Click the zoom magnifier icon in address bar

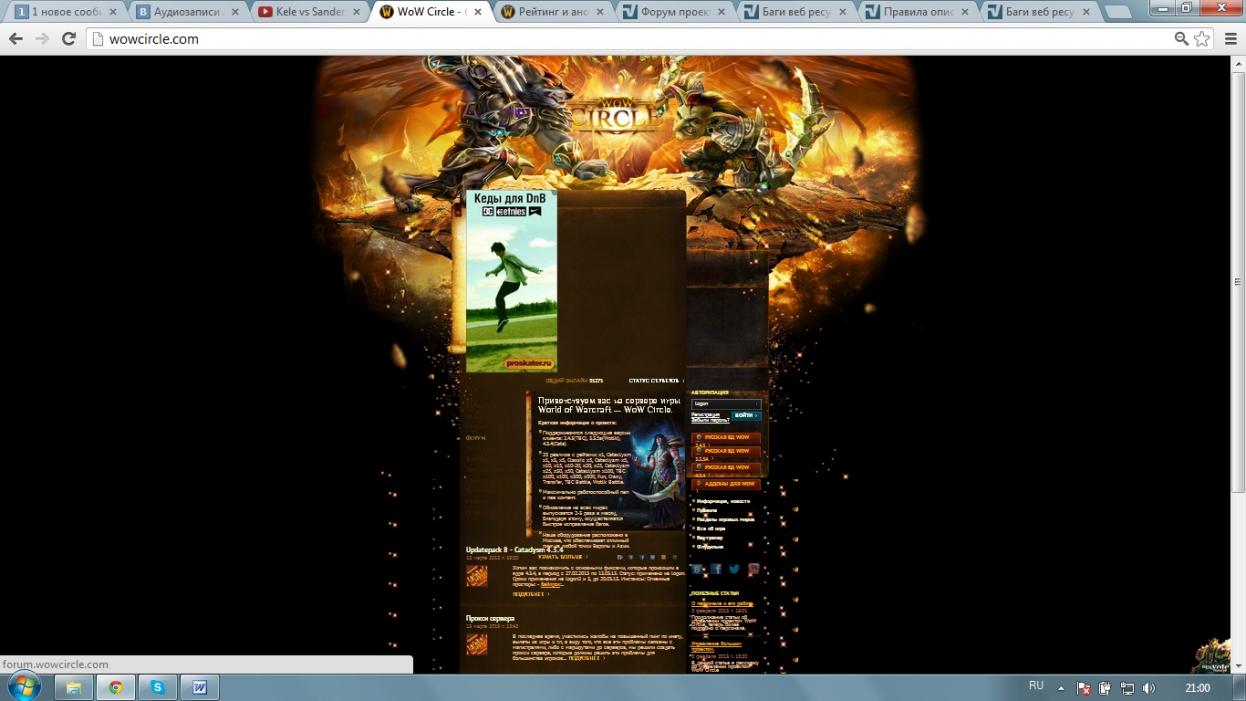point(1181,39)
